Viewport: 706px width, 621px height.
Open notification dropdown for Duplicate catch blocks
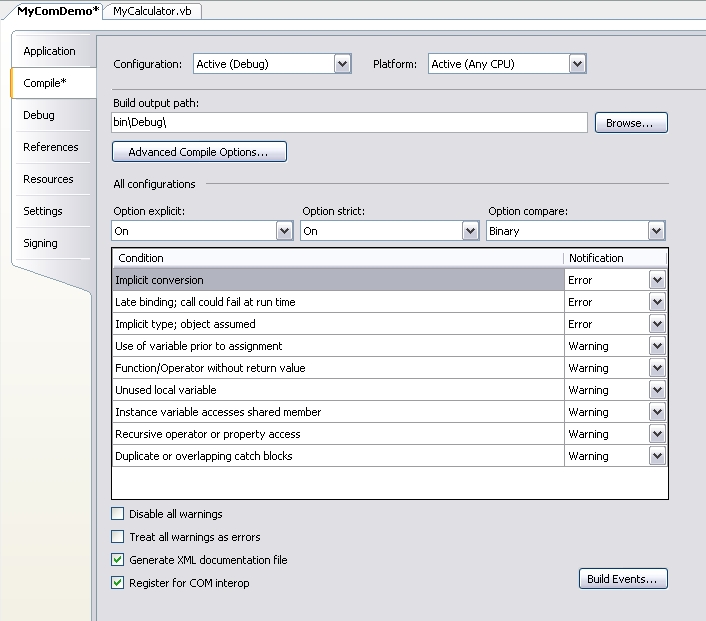click(657, 456)
